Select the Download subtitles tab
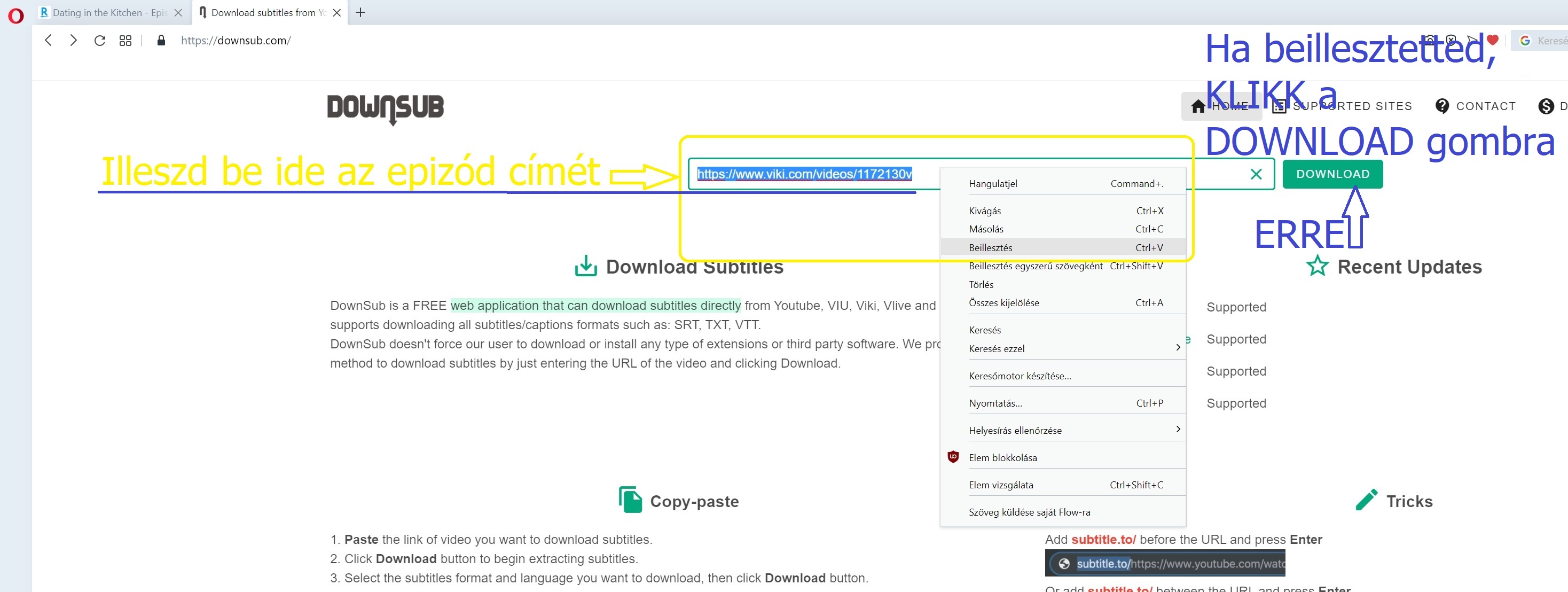 click(270, 12)
